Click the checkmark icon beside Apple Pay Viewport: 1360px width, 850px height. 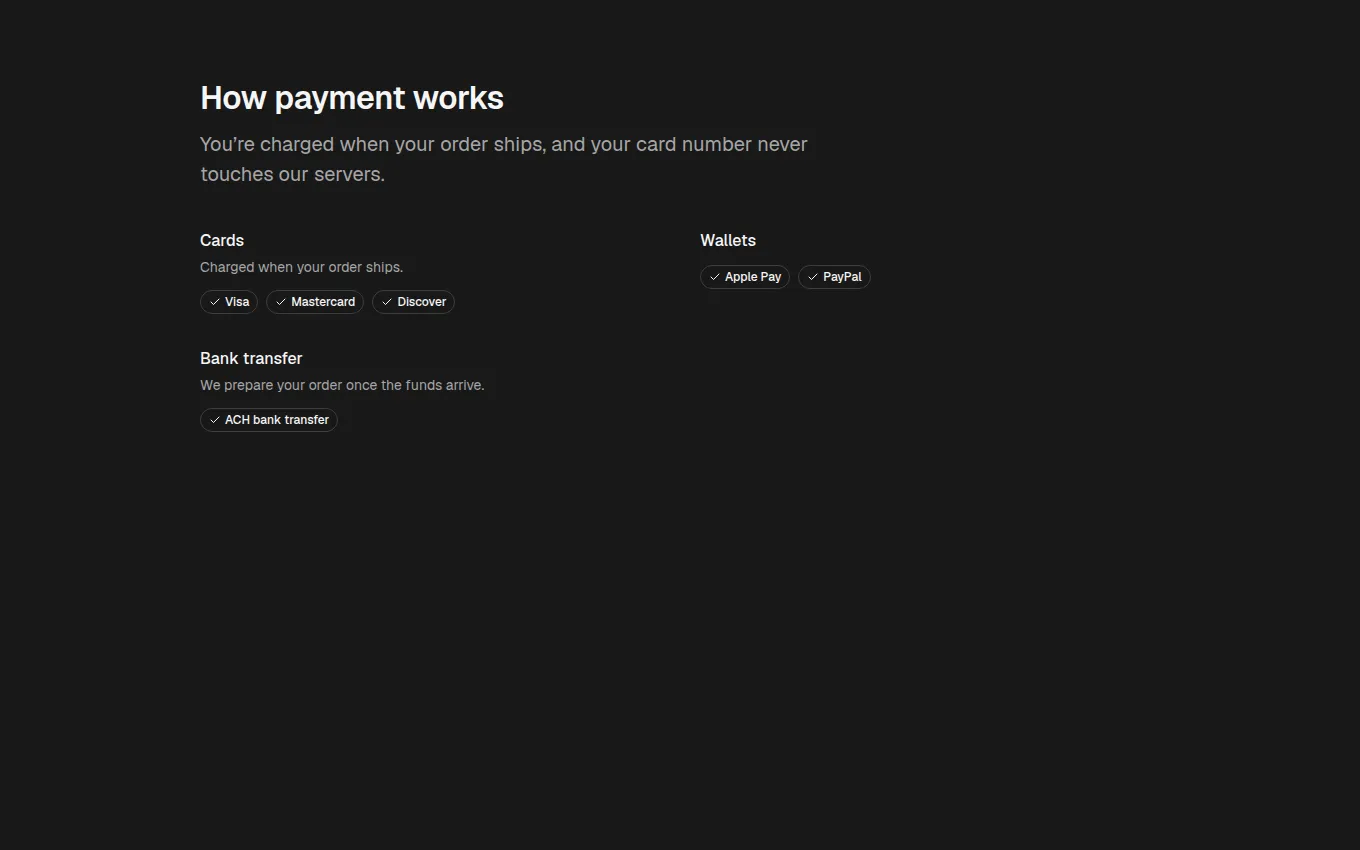(715, 277)
